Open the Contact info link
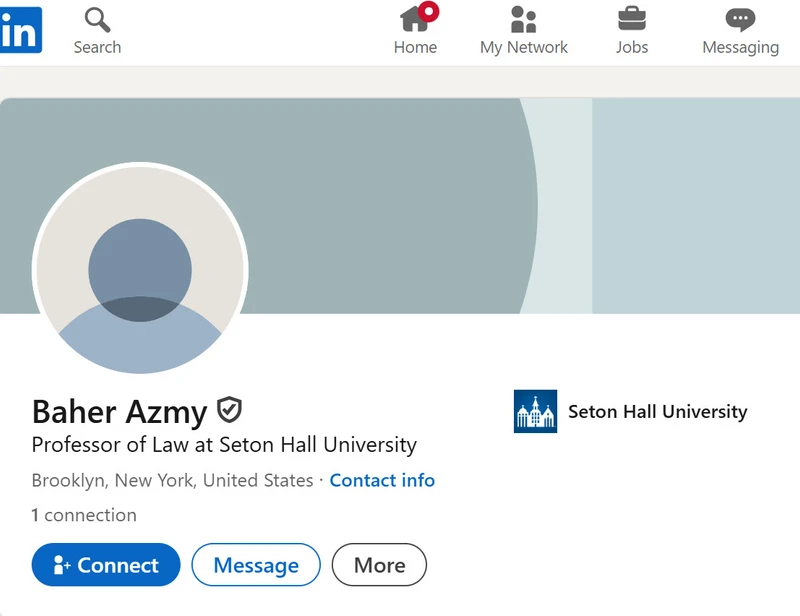 [x=382, y=480]
